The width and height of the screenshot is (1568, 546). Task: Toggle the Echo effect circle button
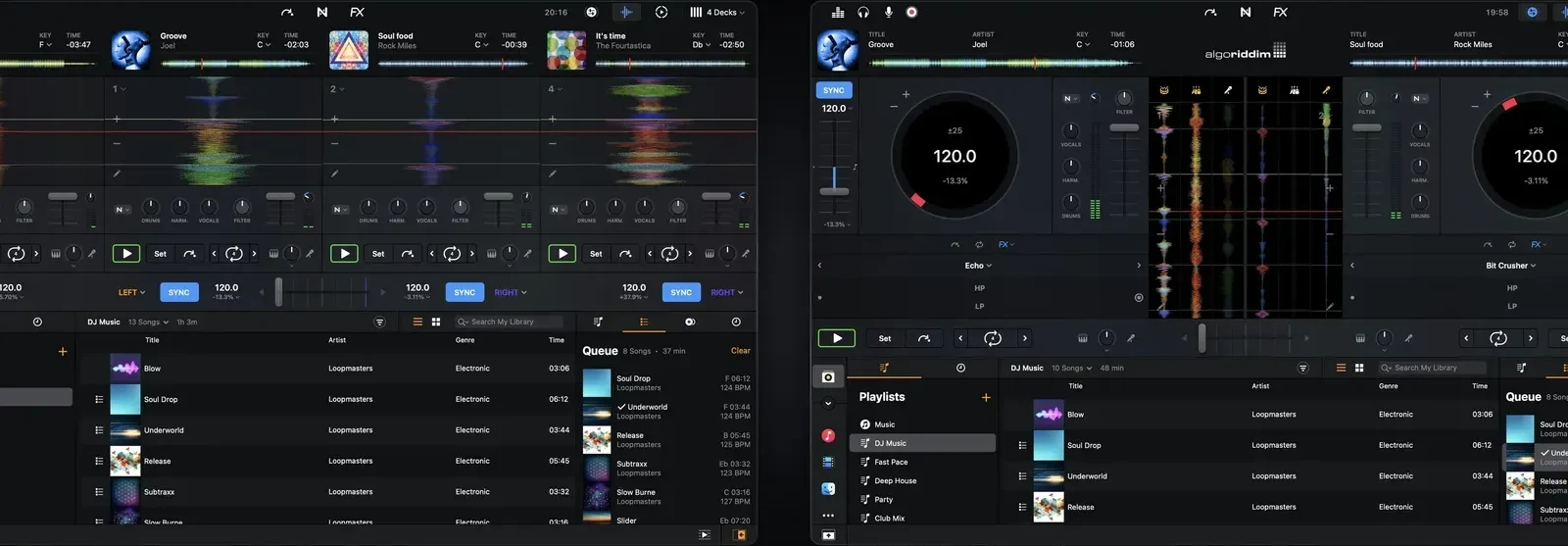click(x=1139, y=297)
